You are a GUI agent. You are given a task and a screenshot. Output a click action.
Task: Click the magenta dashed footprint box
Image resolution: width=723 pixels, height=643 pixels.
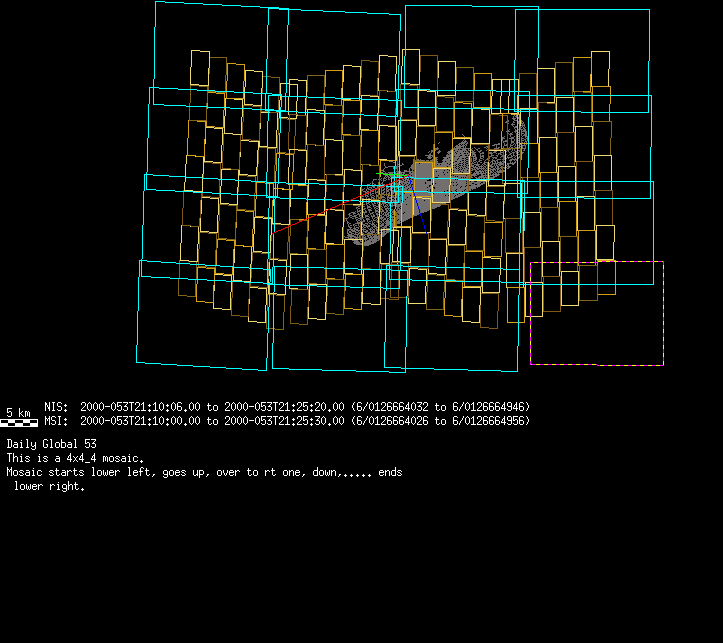pyautogui.click(x=596, y=313)
